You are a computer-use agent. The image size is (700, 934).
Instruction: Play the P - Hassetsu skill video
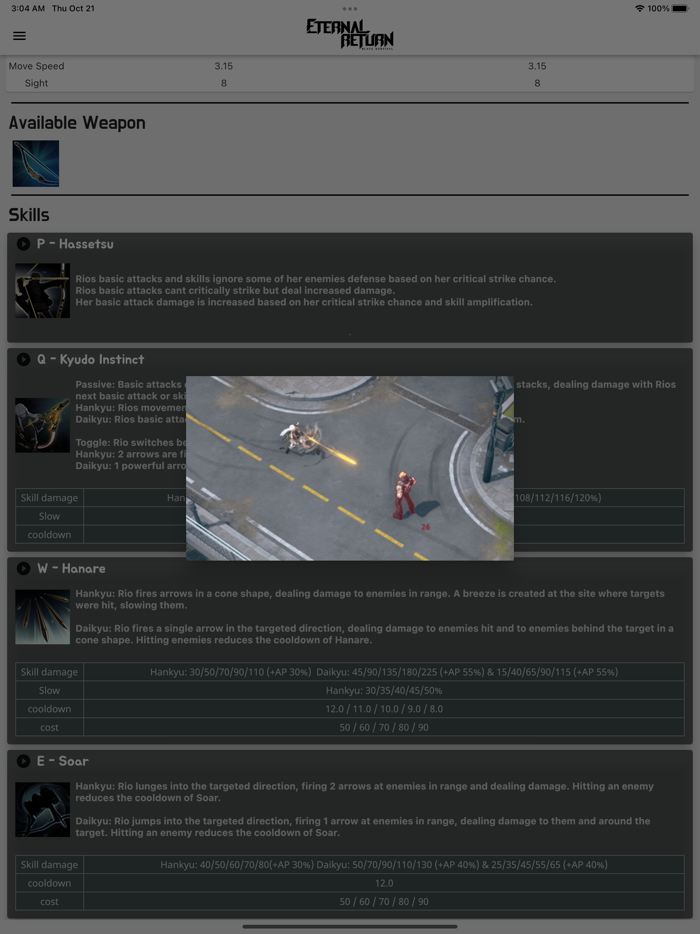tap(23, 244)
